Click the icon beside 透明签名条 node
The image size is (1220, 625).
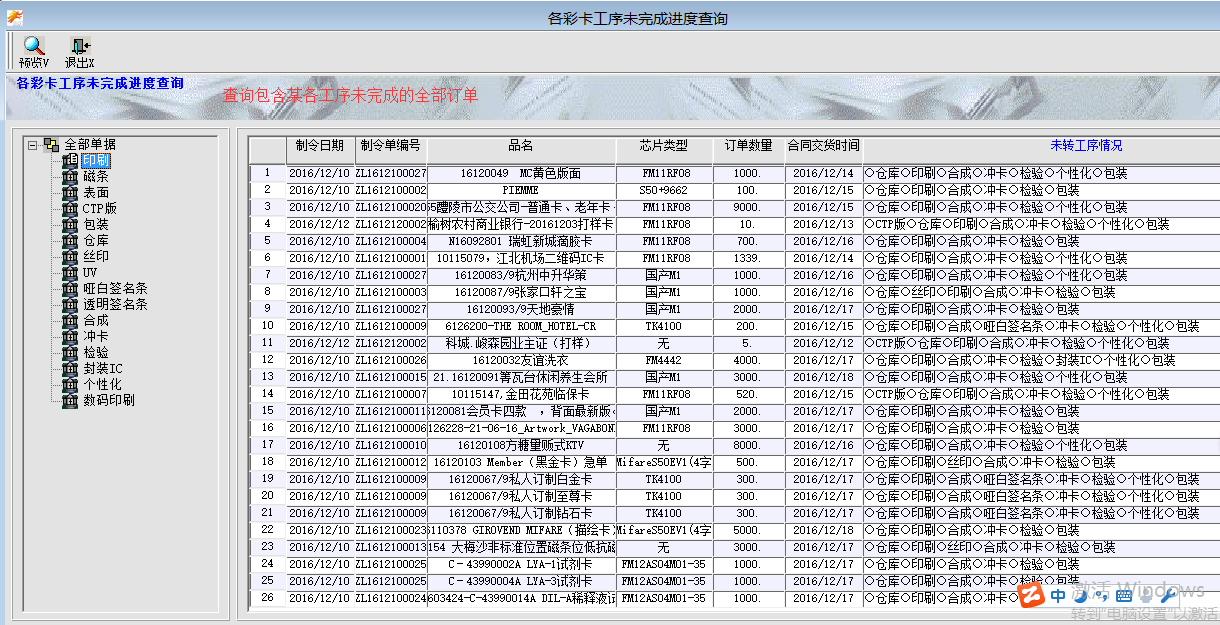pyautogui.click(x=70, y=305)
